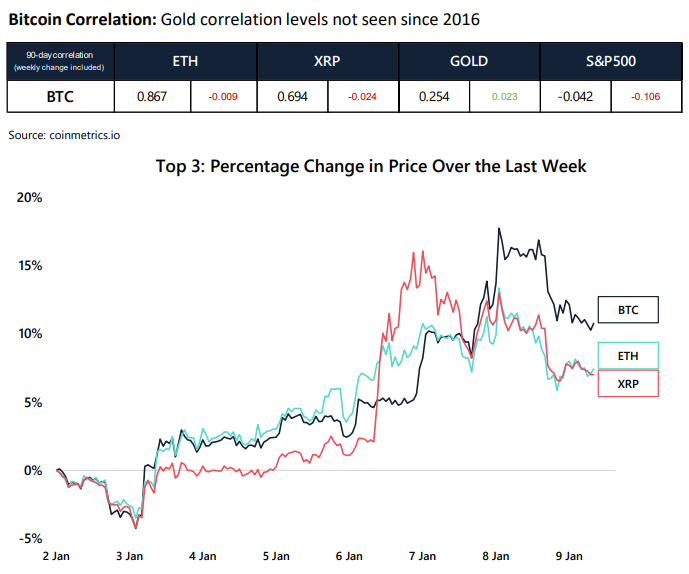
Task: Click the 90-day correlation header cell
Action: [x=60, y=62]
